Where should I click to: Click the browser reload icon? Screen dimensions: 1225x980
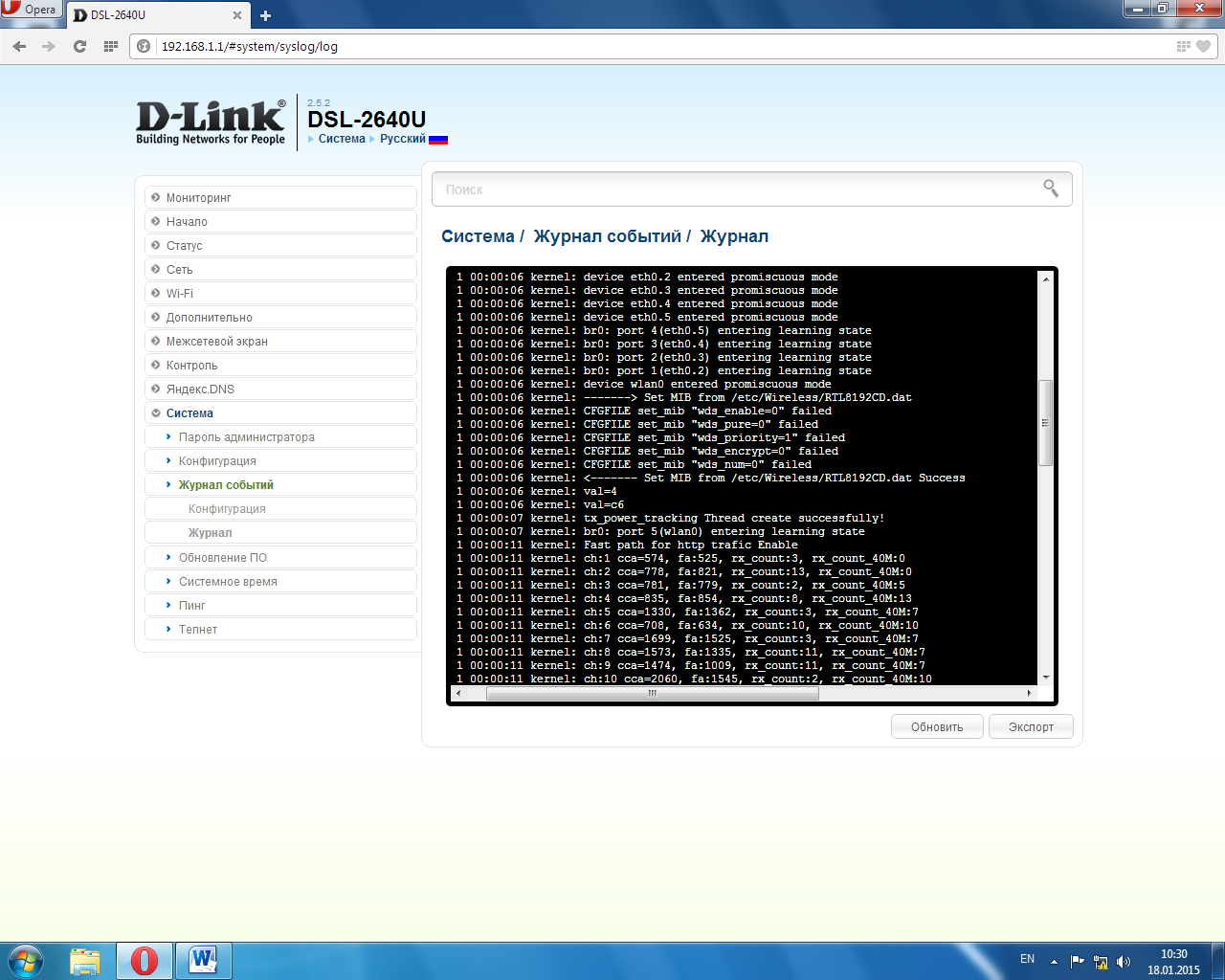click(79, 46)
